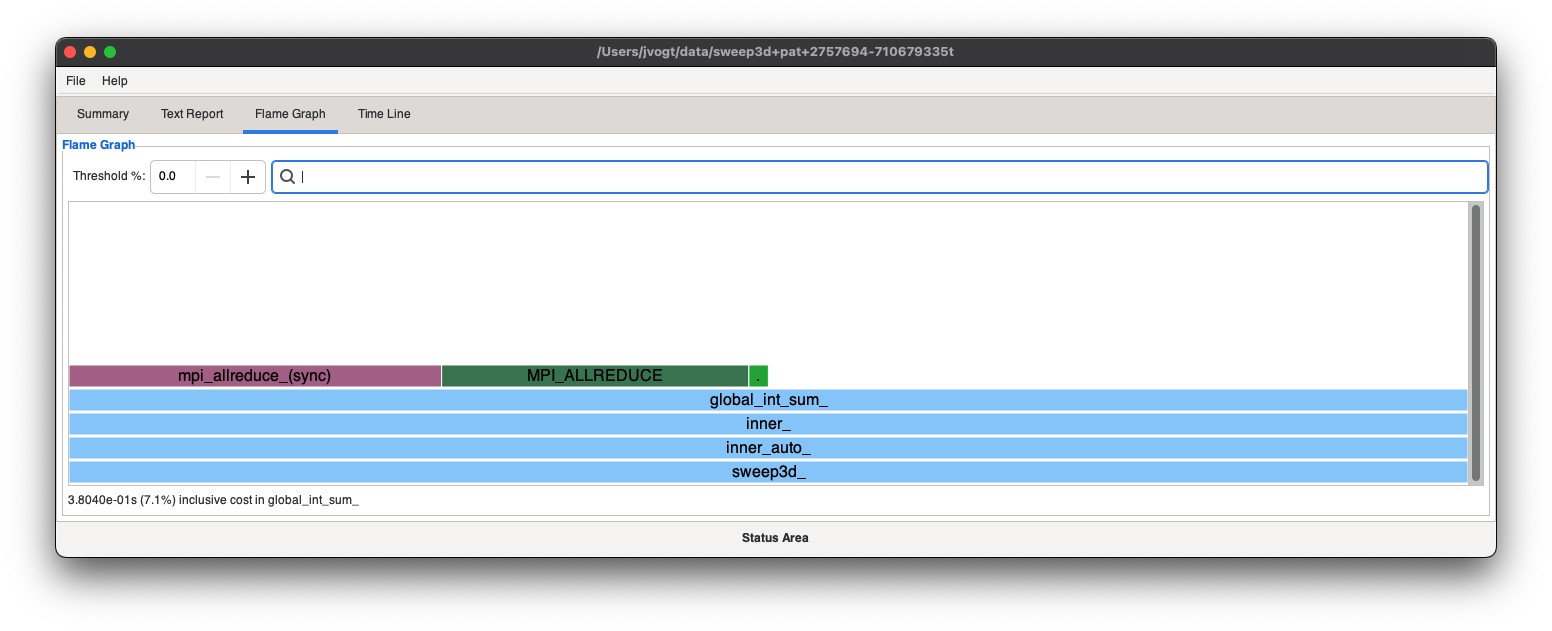The height and width of the screenshot is (631, 1552).
Task: Open the File menu
Action: 76,81
